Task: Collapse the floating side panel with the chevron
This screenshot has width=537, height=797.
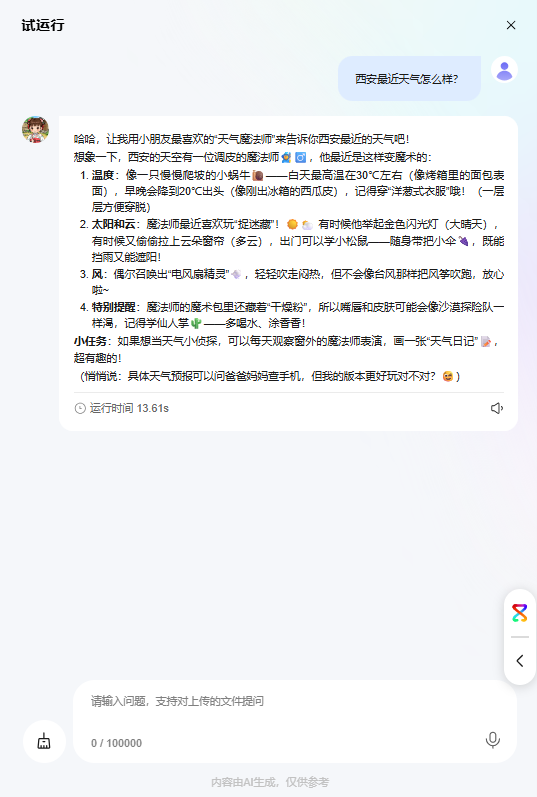Action: [x=520, y=661]
